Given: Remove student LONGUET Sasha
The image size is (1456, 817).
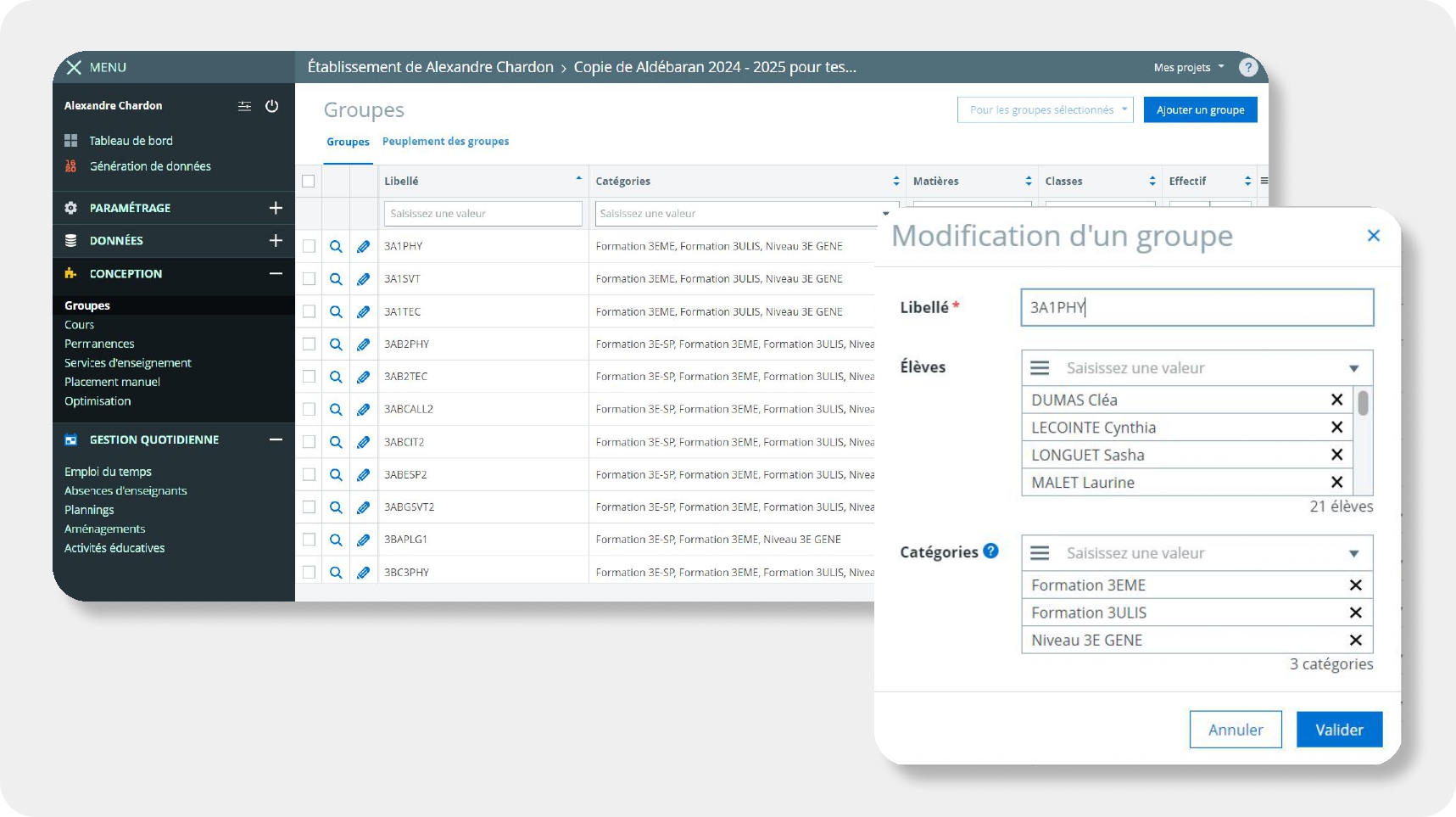Looking at the screenshot, I should tap(1336, 455).
